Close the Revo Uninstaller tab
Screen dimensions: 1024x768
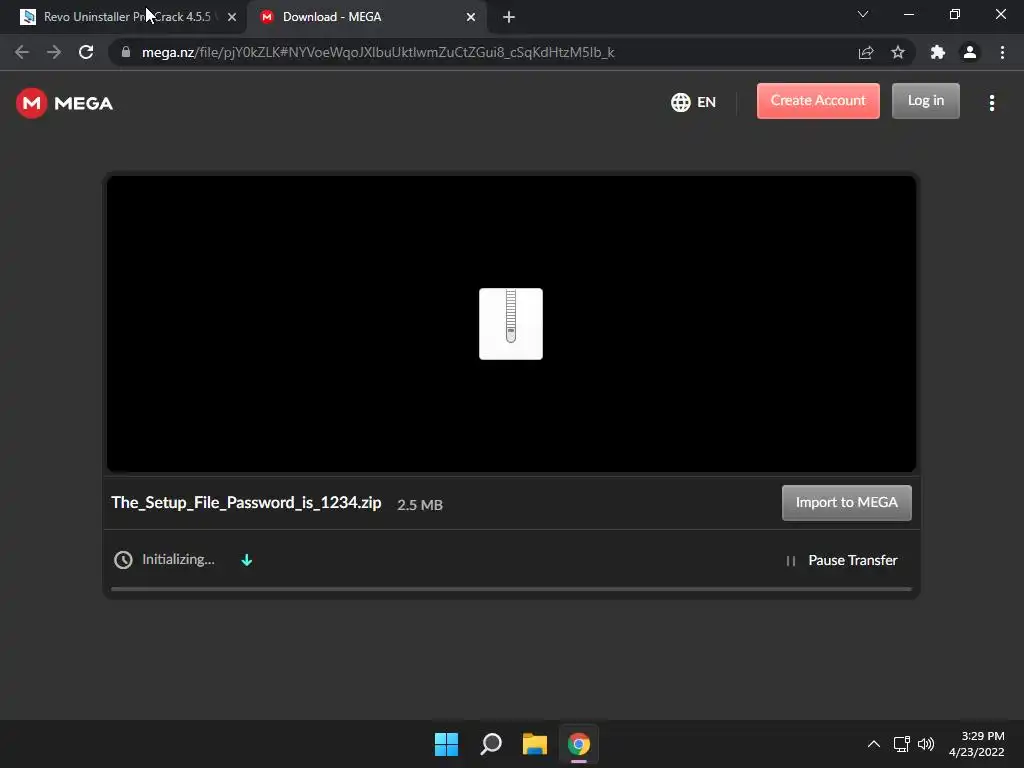pos(232,17)
